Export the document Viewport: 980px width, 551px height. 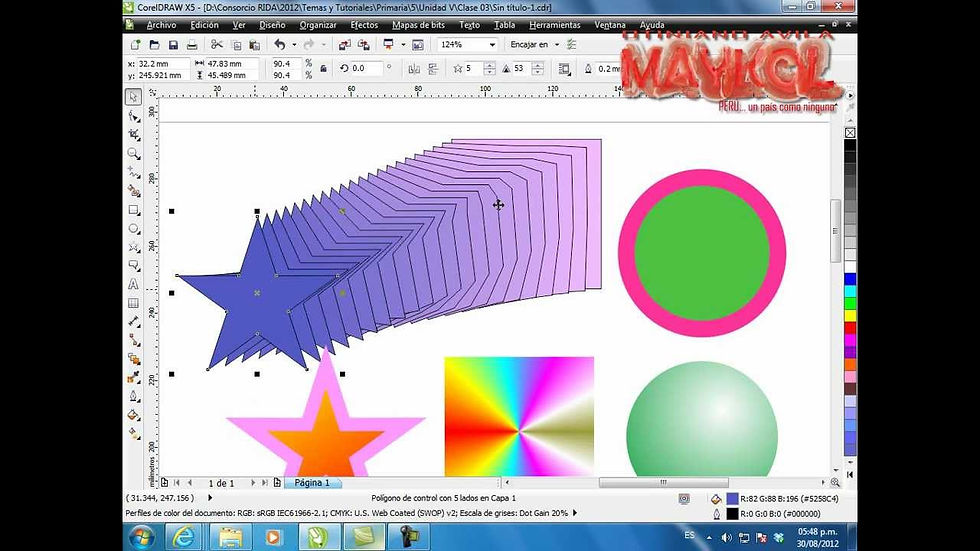(x=364, y=45)
